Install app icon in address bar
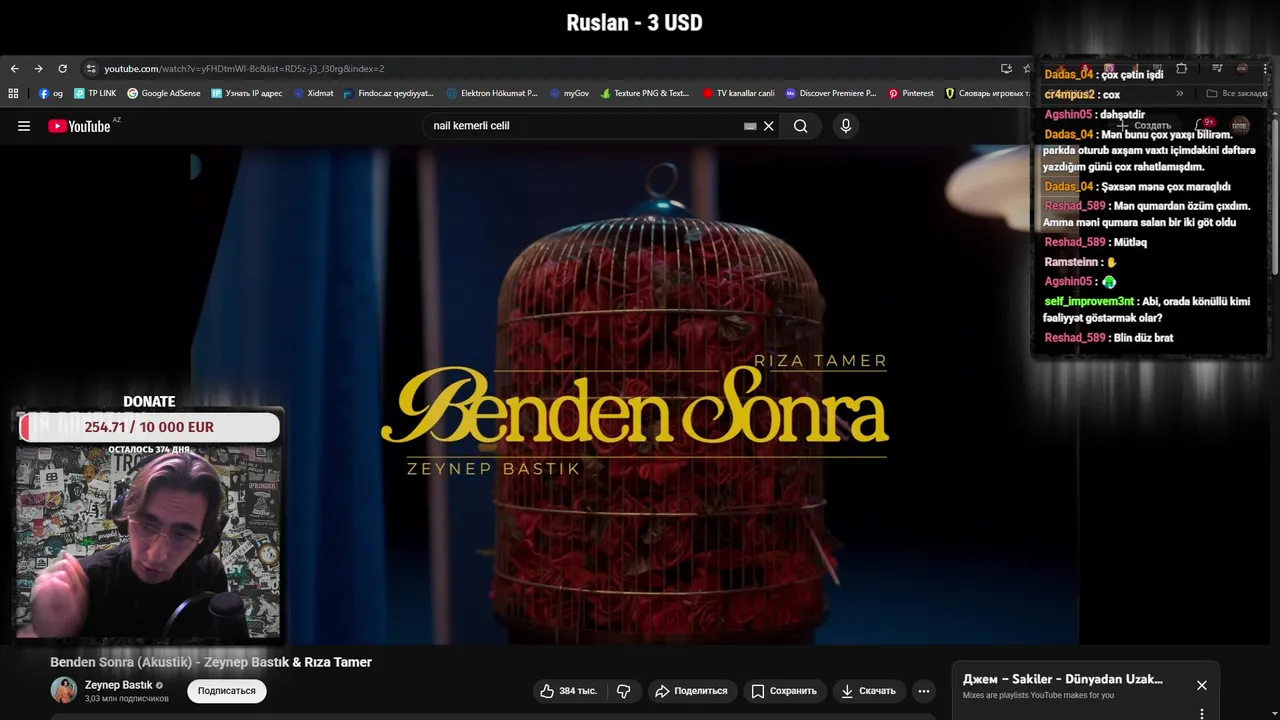The image size is (1280, 720). [1006, 69]
